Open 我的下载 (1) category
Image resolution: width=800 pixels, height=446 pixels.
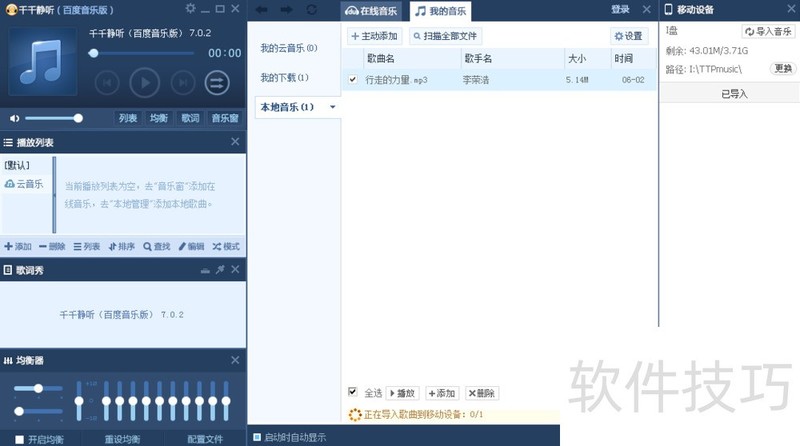click(x=285, y=78)
